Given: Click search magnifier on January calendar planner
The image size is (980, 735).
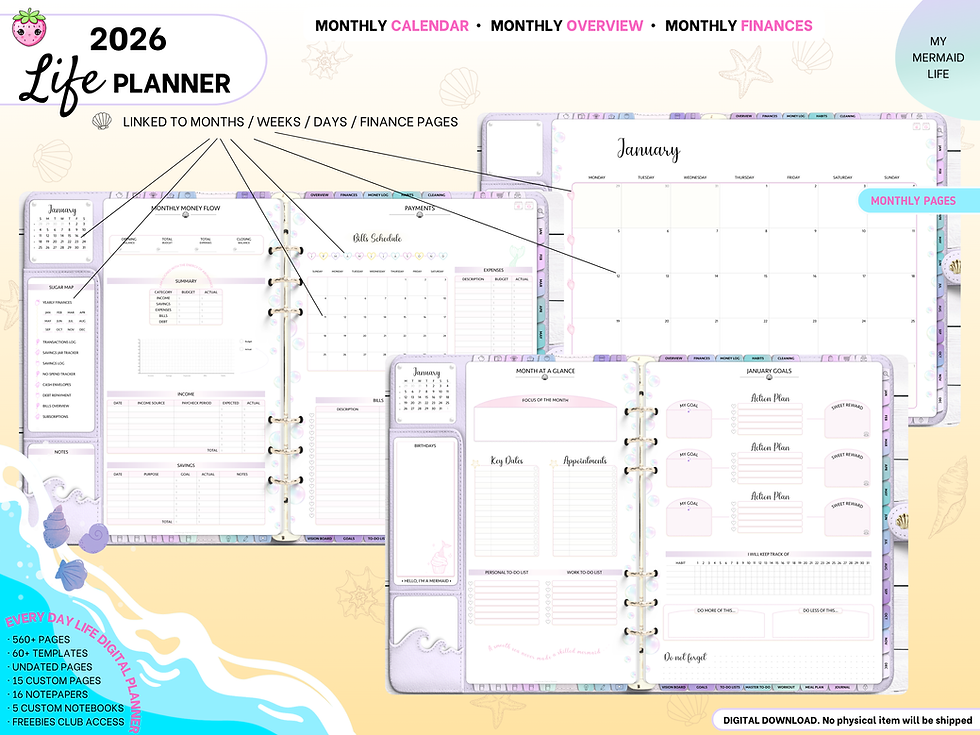Looking at the screenshot, I should (x=940, y=130).
